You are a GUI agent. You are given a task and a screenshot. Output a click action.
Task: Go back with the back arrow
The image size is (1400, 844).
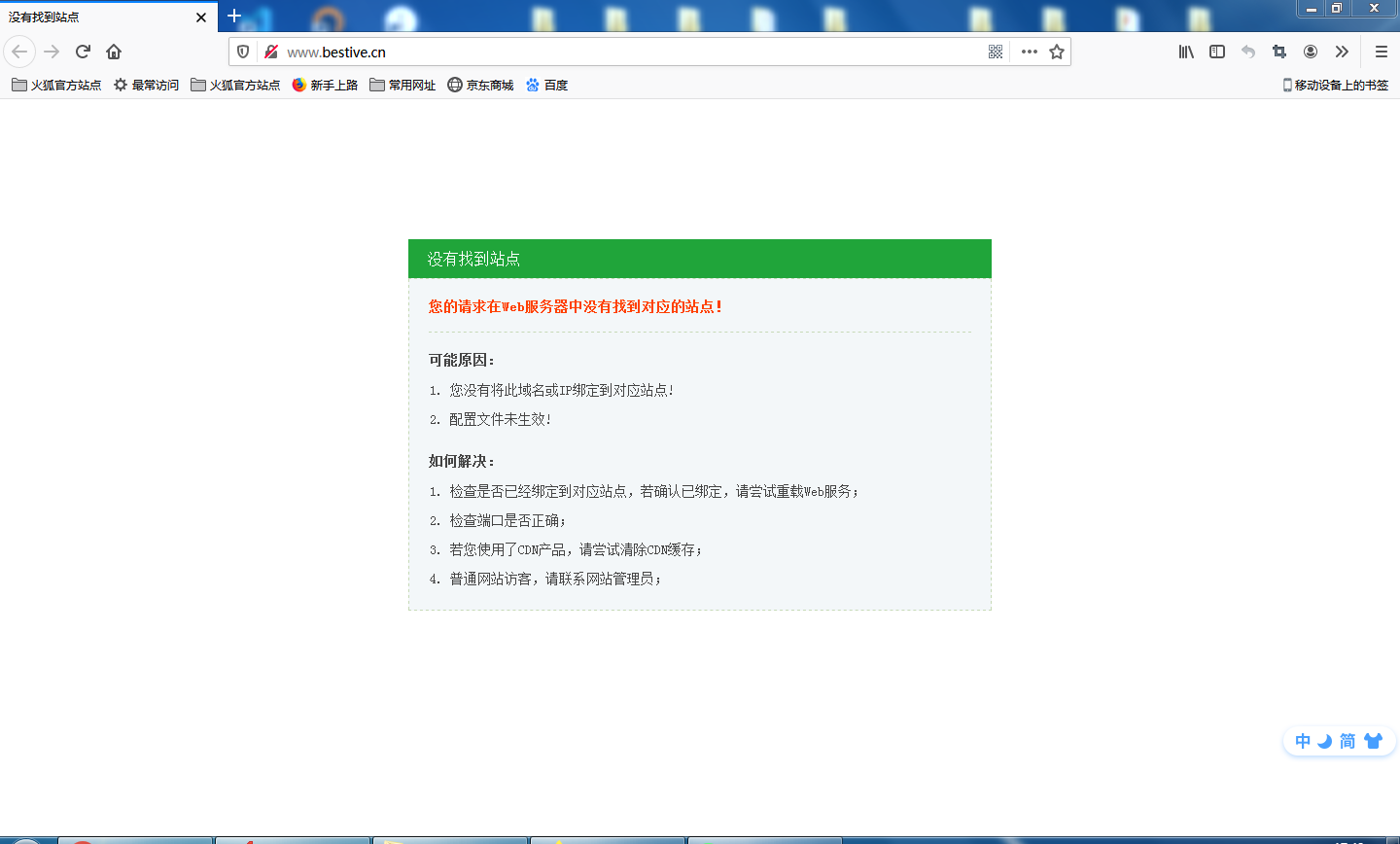pos(19,52)
